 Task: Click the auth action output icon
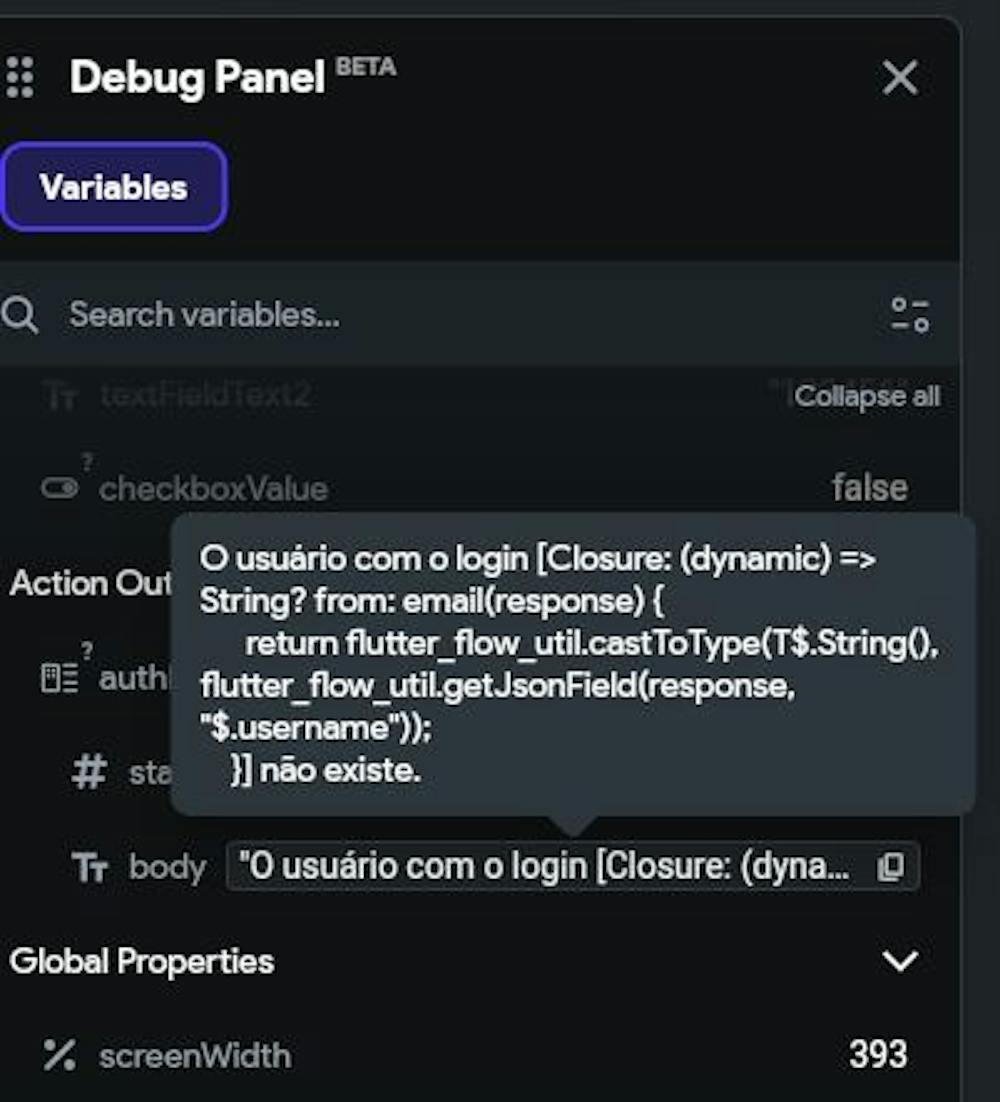click(59, 679)
